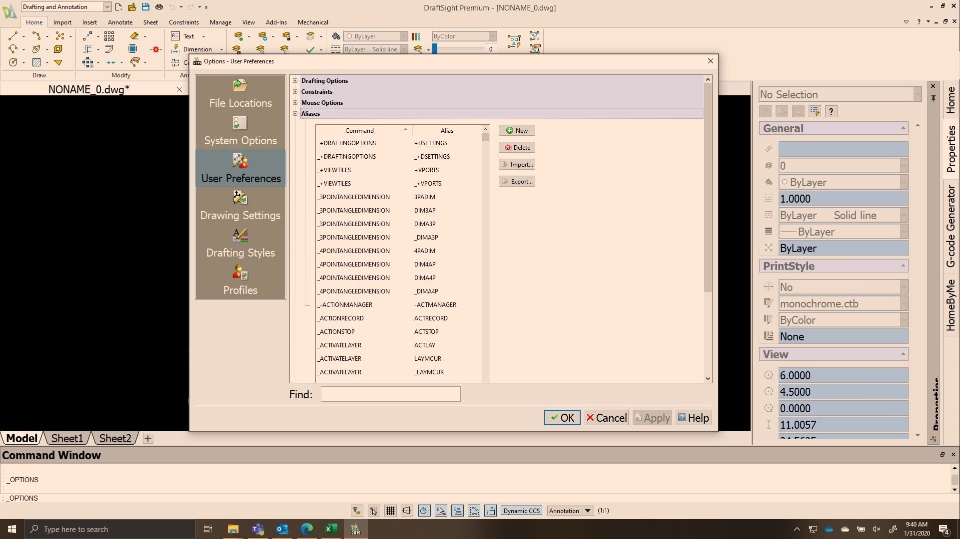Open the Constraints ribbon tab
This screenshot has height=539, width=960.
point(184,22)
